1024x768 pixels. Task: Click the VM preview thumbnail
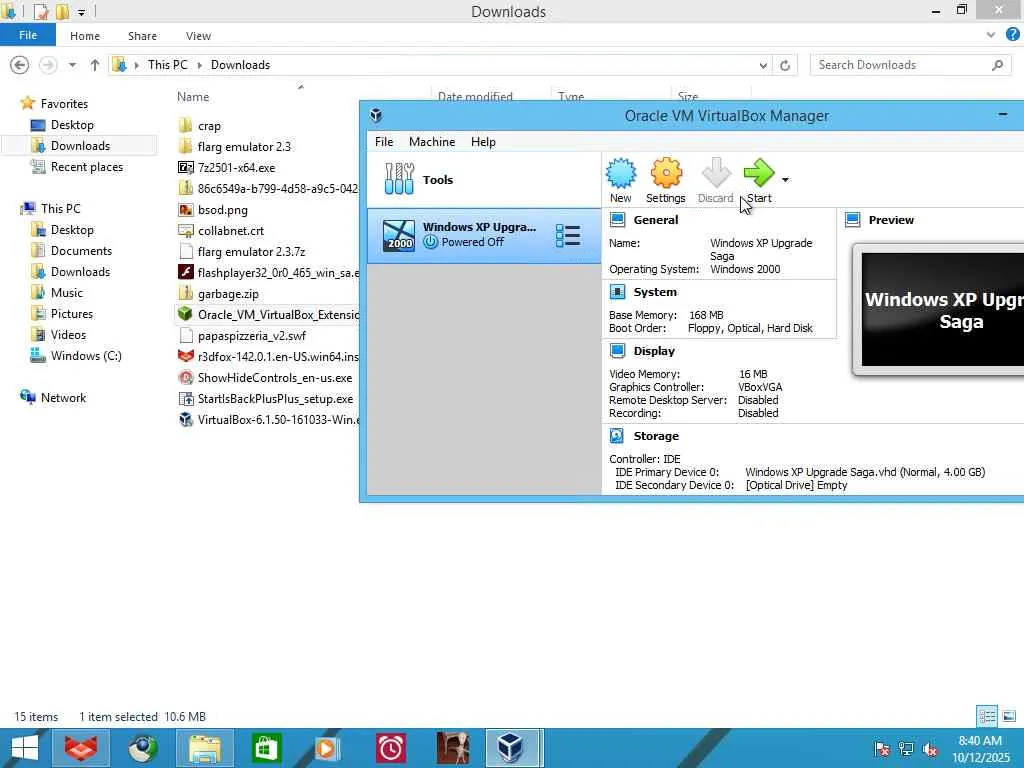point(940,309)
